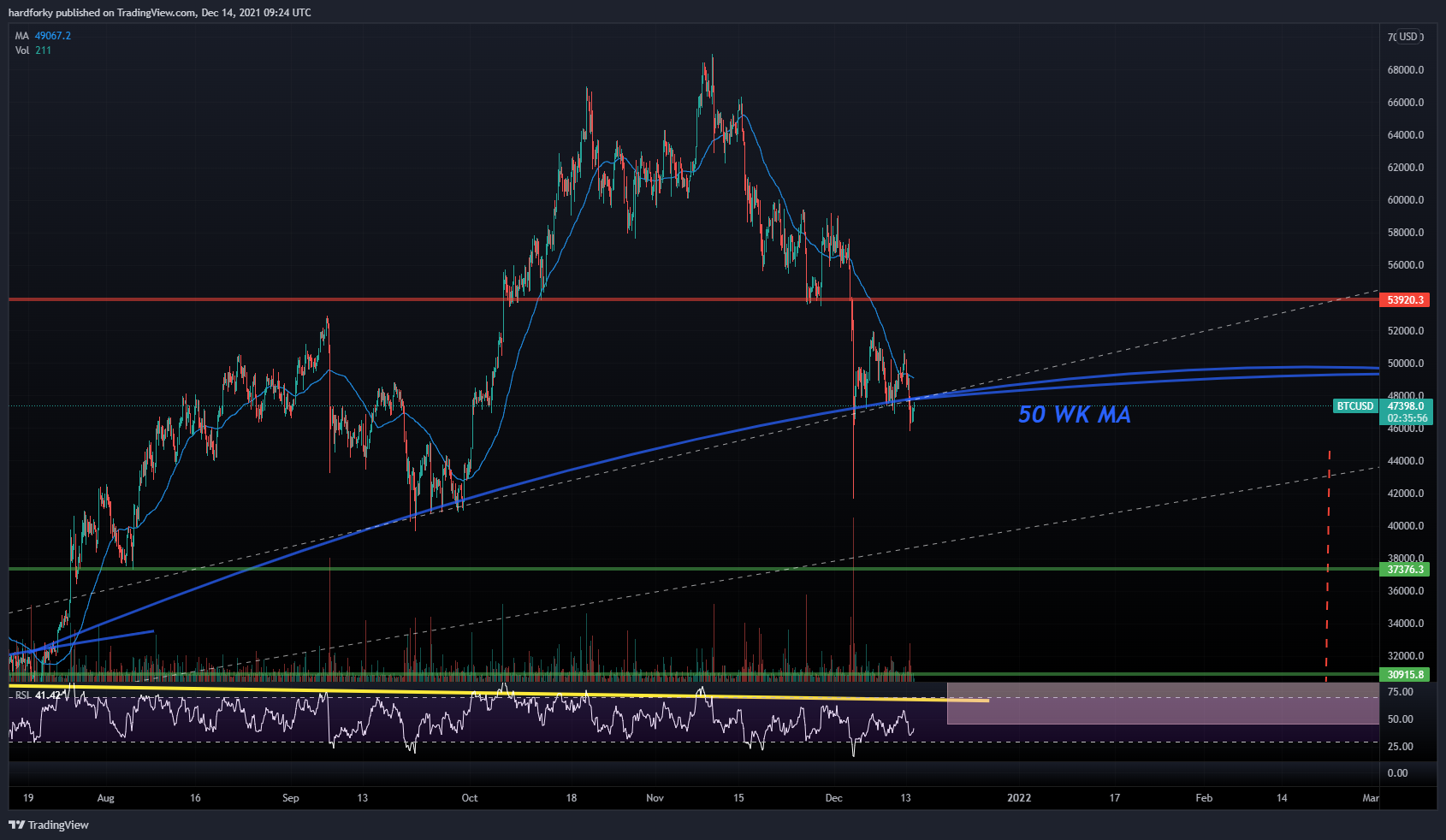Click the 36000.0 price axis label

[1406, 591]
